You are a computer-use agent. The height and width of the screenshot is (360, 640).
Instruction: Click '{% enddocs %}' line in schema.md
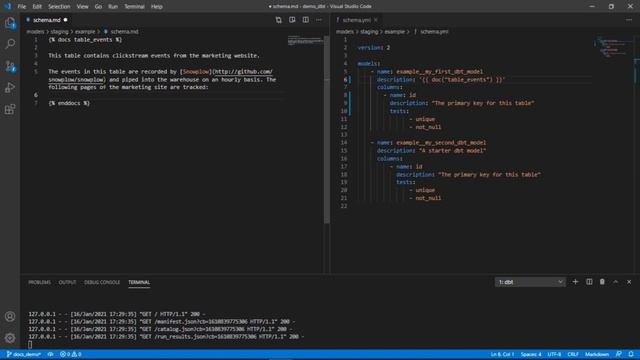click(x=69, y=103)
